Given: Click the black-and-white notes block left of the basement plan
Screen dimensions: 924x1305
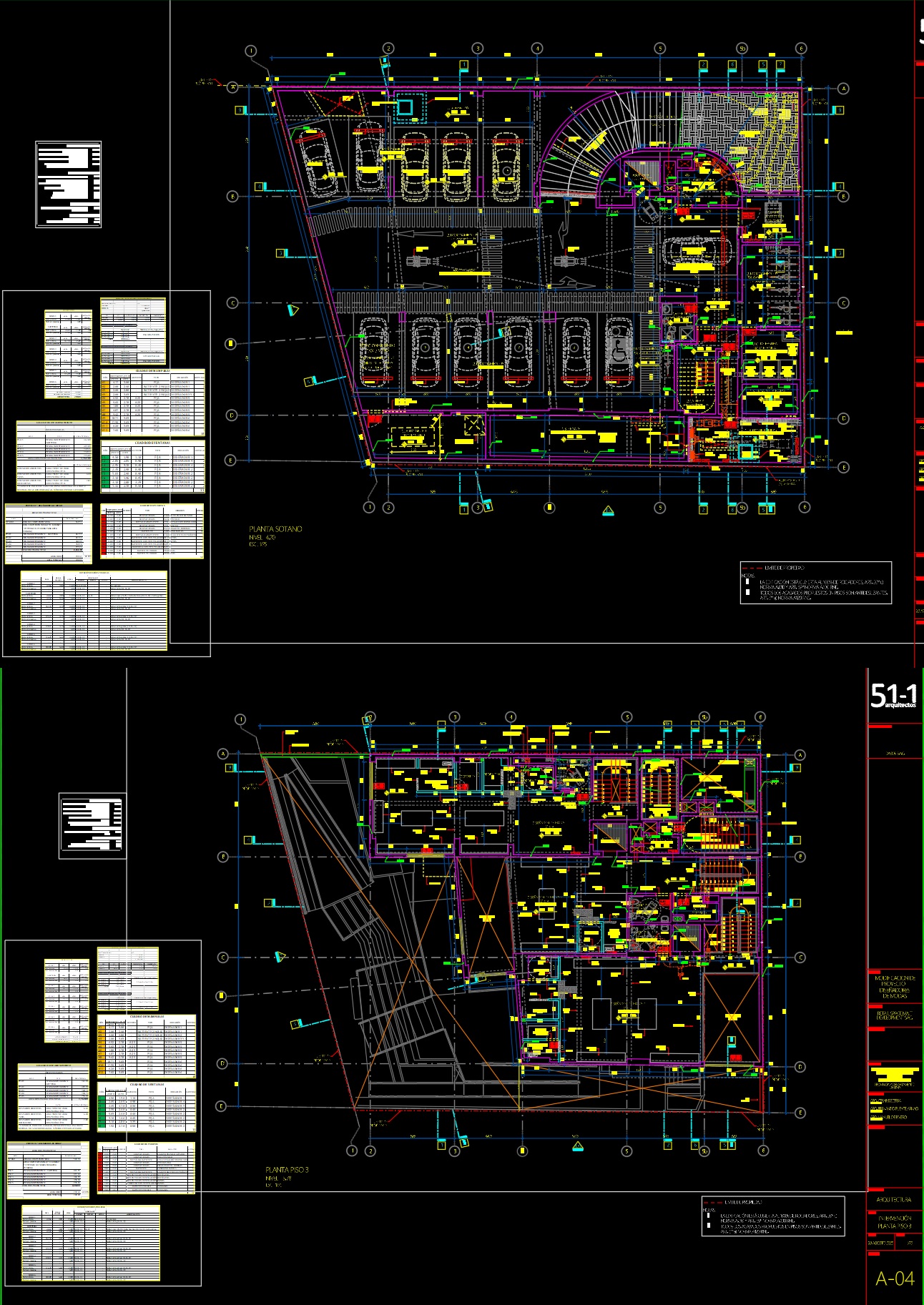Looking at the screenshot, I should (68, 184).
